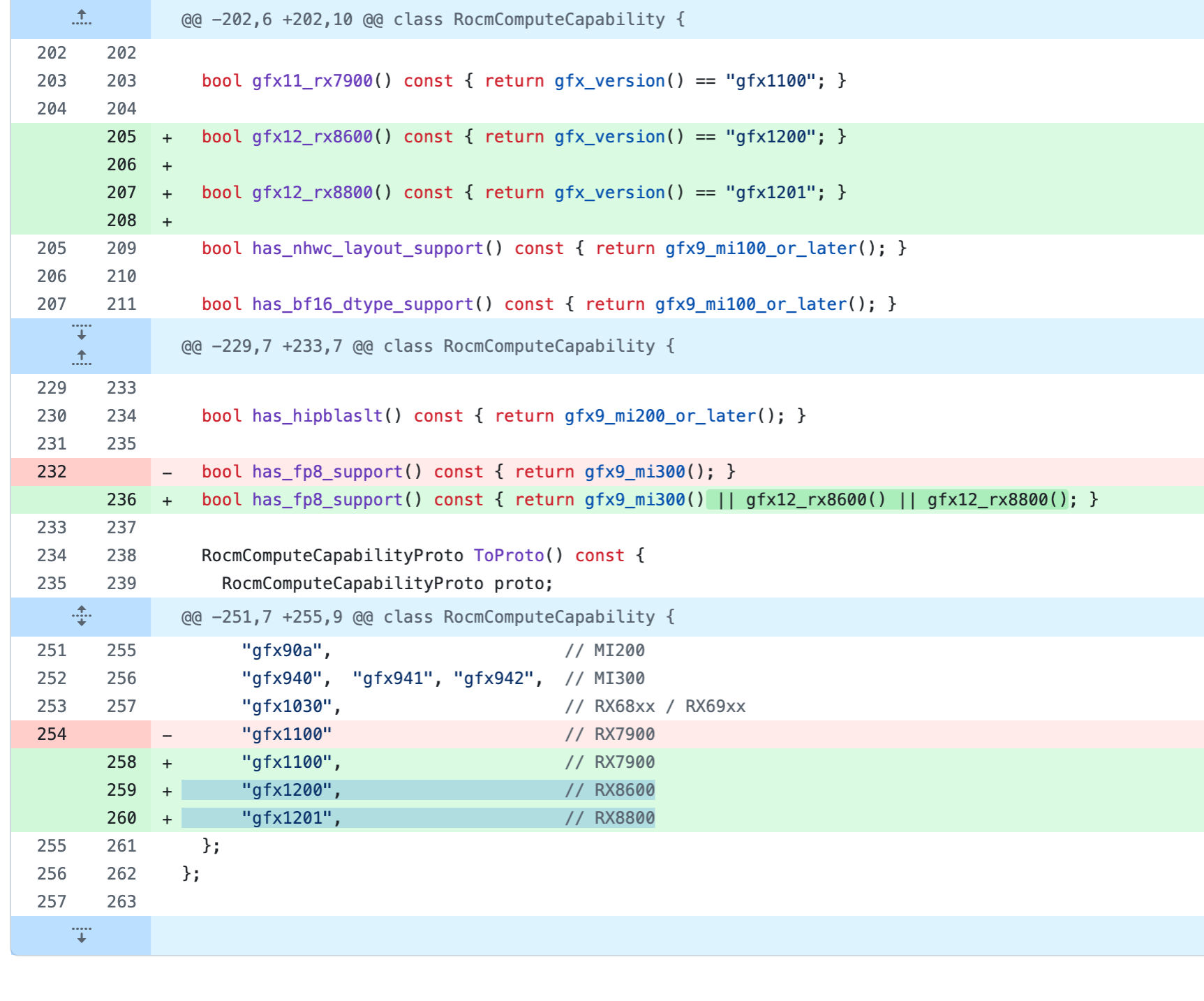Click the minus marker on deleted line 254
This screenshot has width=1204, height=1001.
tap(167, 735)
